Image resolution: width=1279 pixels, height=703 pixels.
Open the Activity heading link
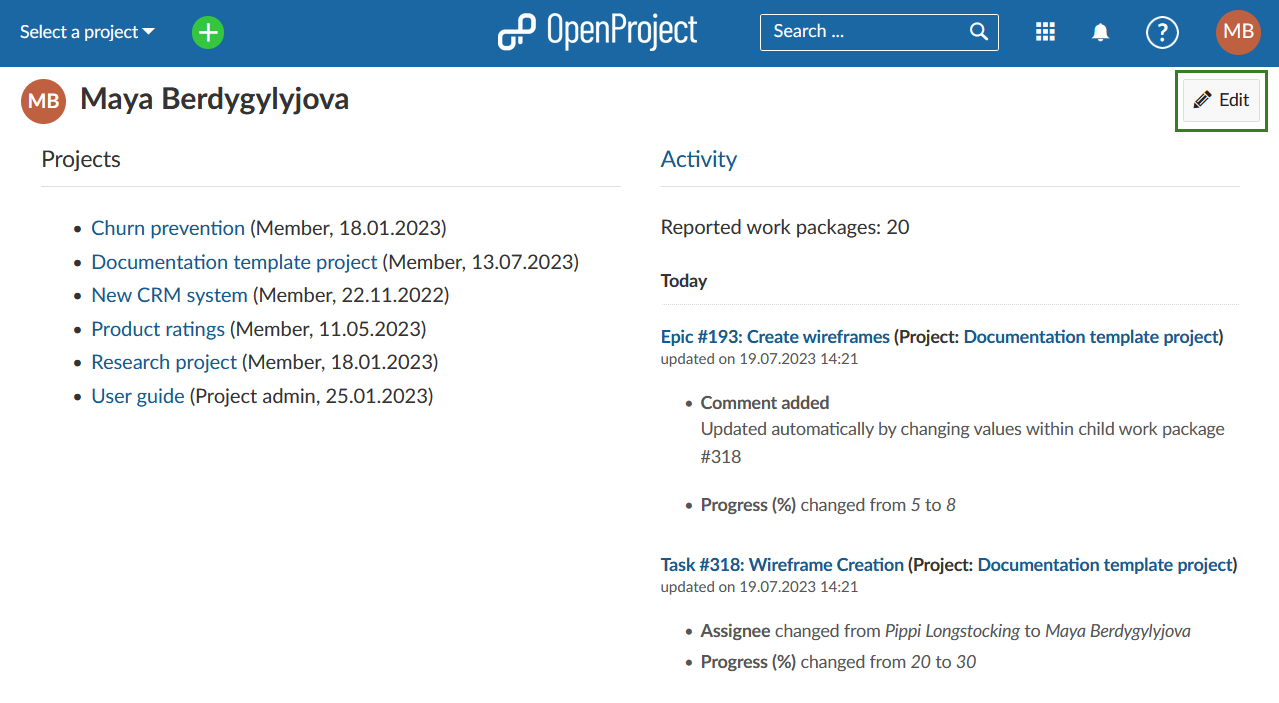(x=698, y=159)
